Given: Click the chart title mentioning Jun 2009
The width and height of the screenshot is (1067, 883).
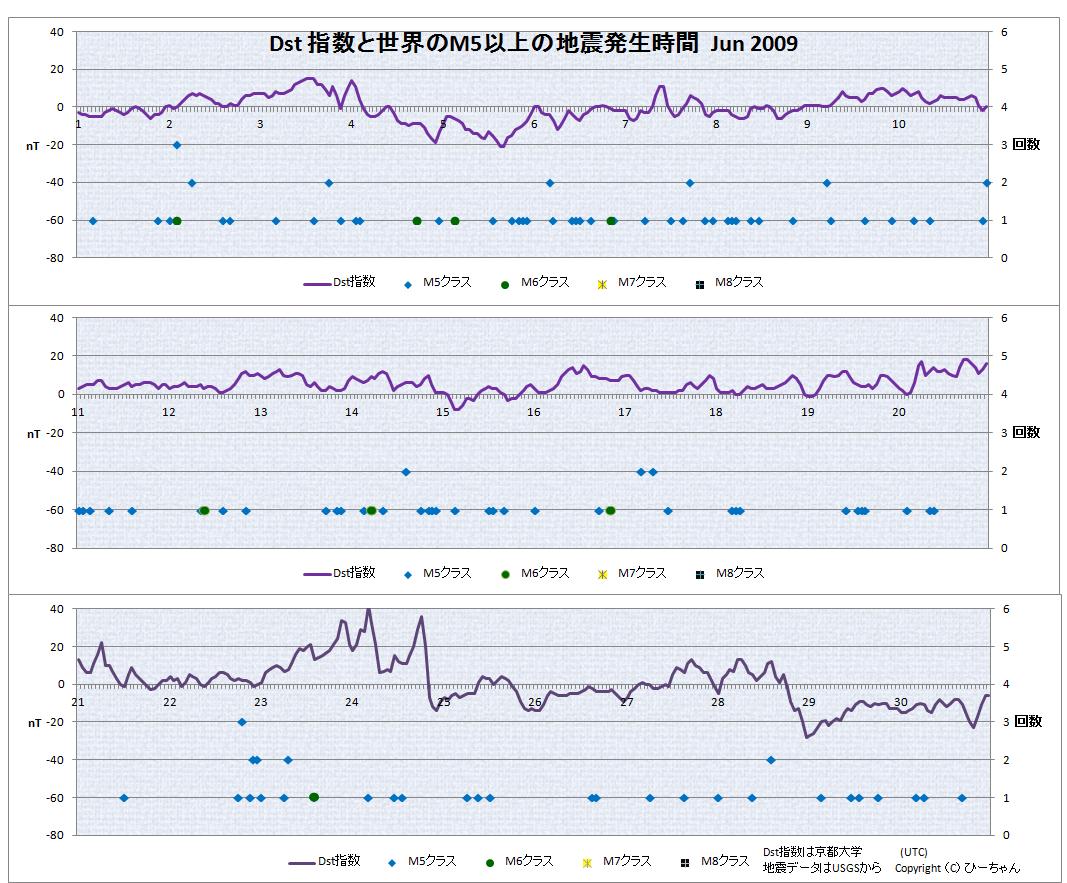Looking at the screenshot, I should [x=534, y=45].
